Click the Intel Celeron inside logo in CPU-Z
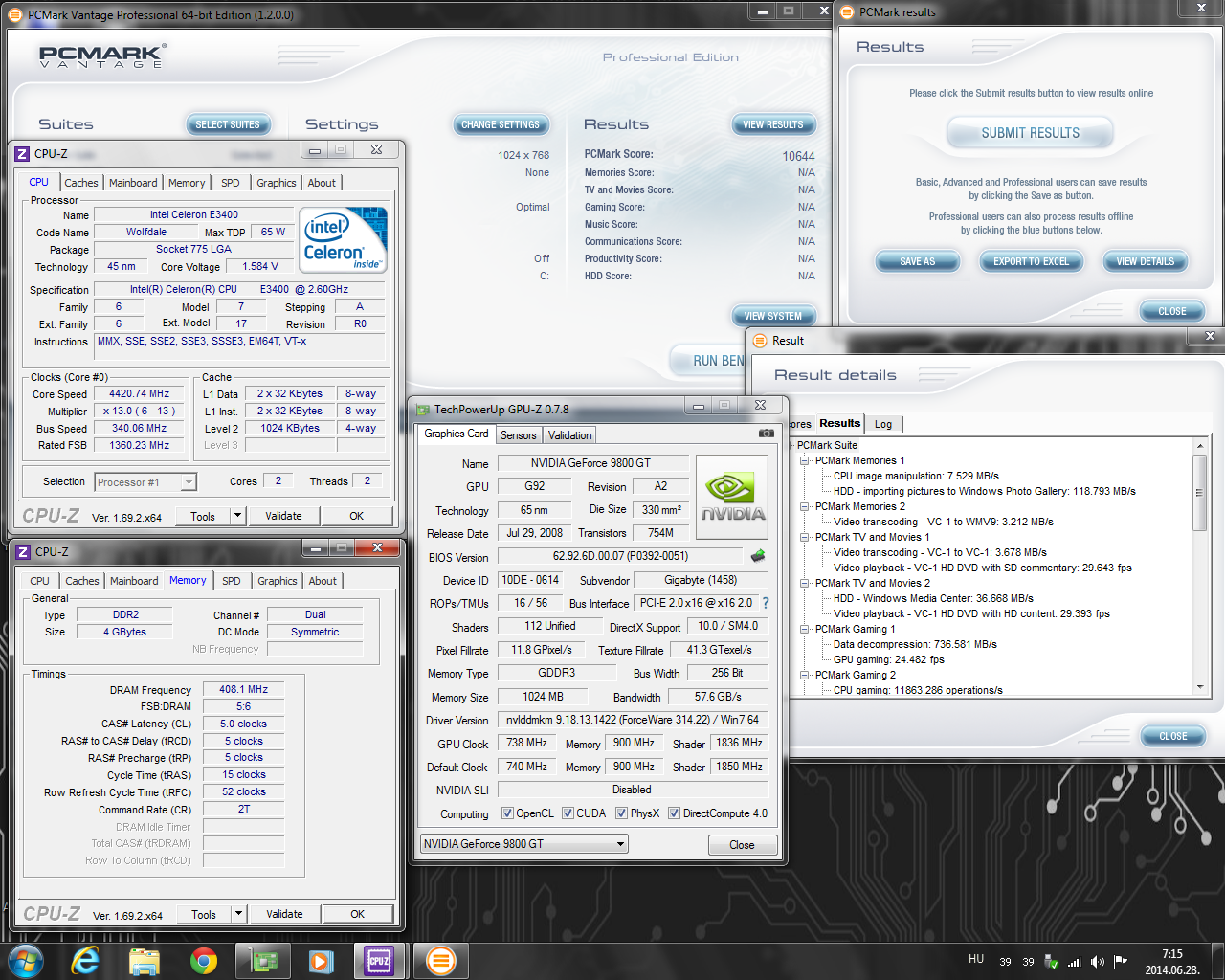 pyautogui.click(x=344, y=239)
